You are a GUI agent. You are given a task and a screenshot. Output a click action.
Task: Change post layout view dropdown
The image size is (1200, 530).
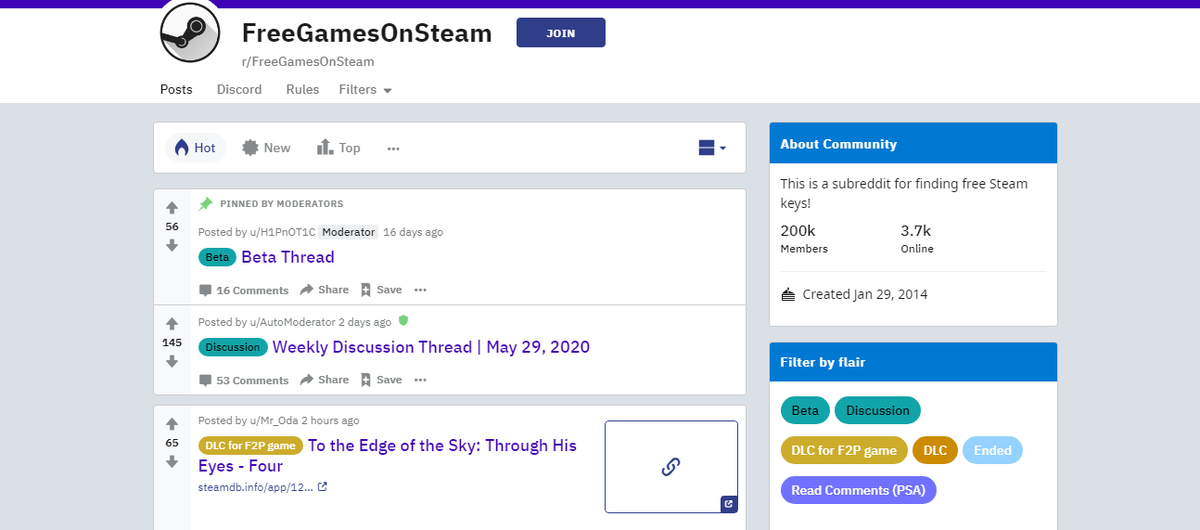coord(712,148)
